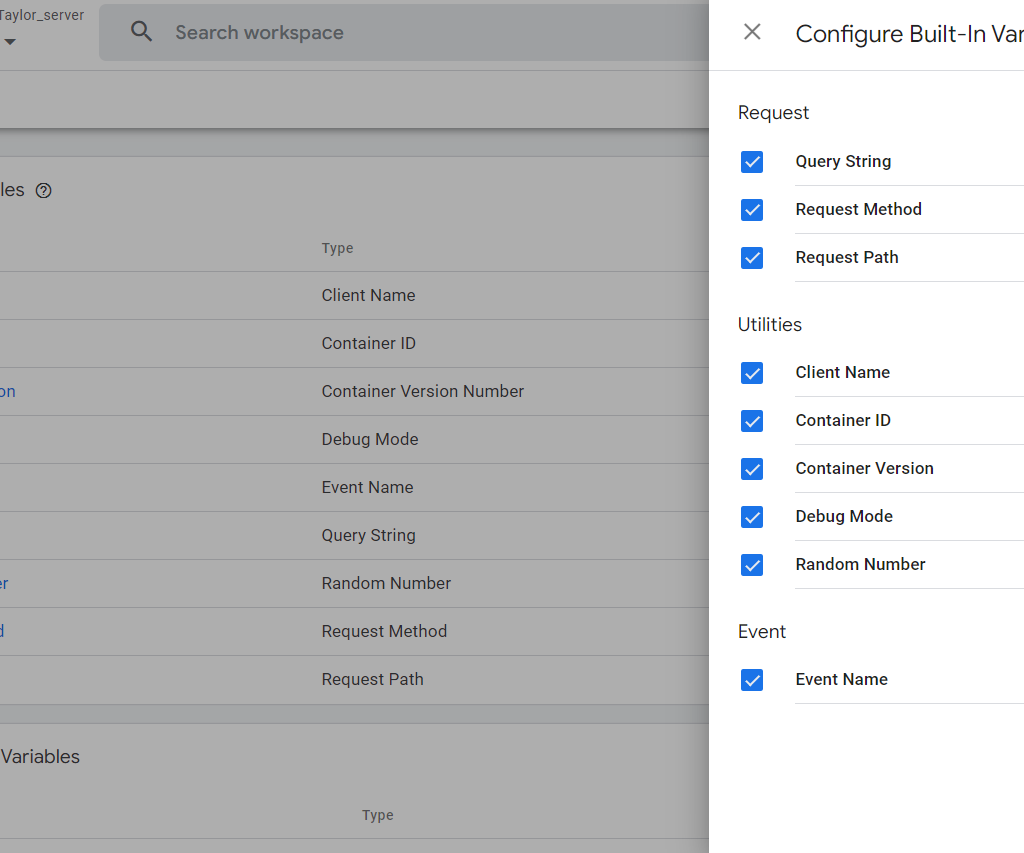This screenshot has width=1024, height=853.
Task: Uncheck the Query String checkbox
Action: (752, 162)
